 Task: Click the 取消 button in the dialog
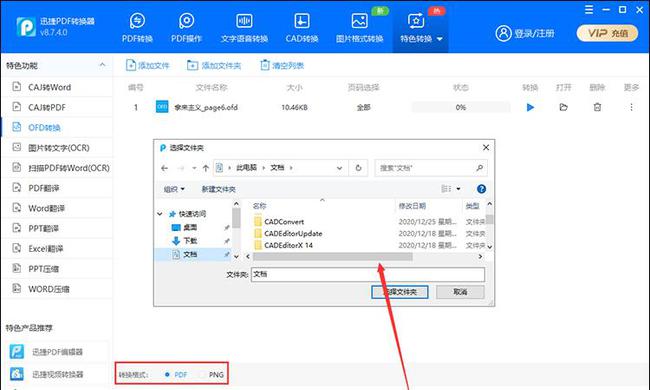pyautogui.click(x=460, y=292)
